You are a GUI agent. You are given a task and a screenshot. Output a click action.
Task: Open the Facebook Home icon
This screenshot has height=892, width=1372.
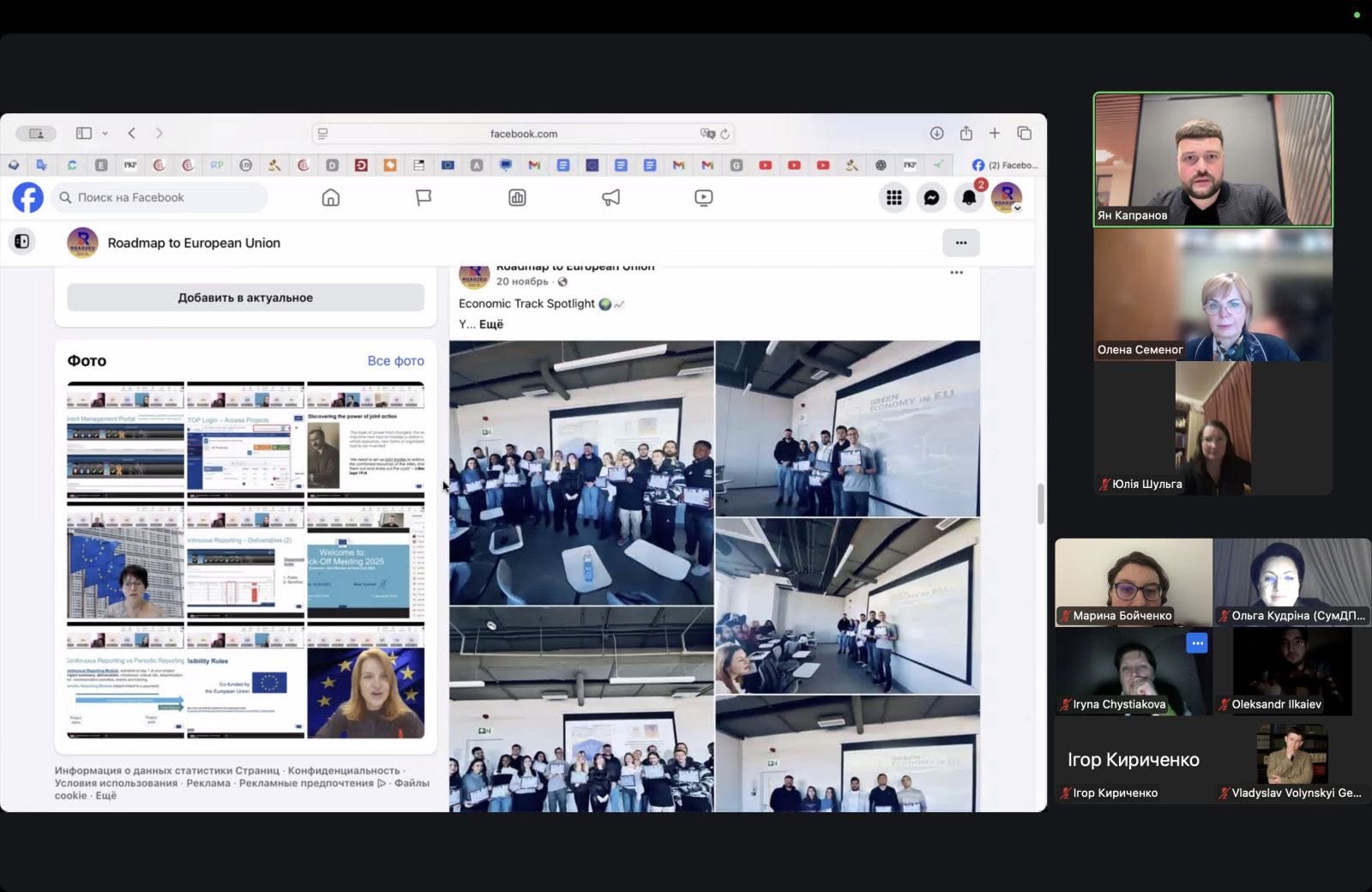click(x=330, y=197)
